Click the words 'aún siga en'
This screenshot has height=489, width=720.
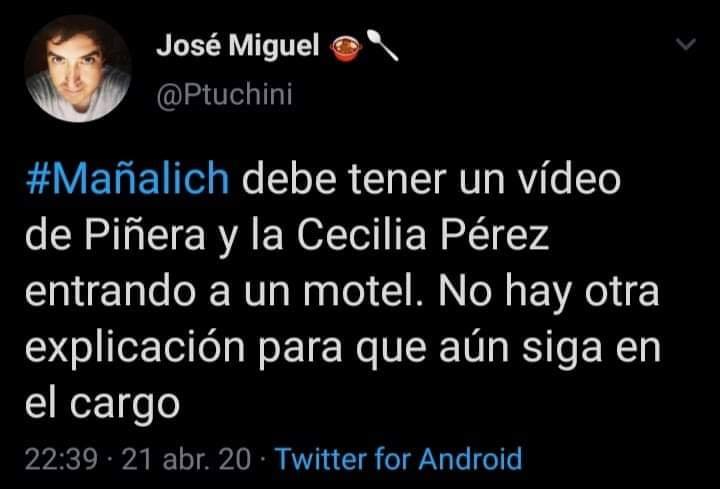[551, 349]
